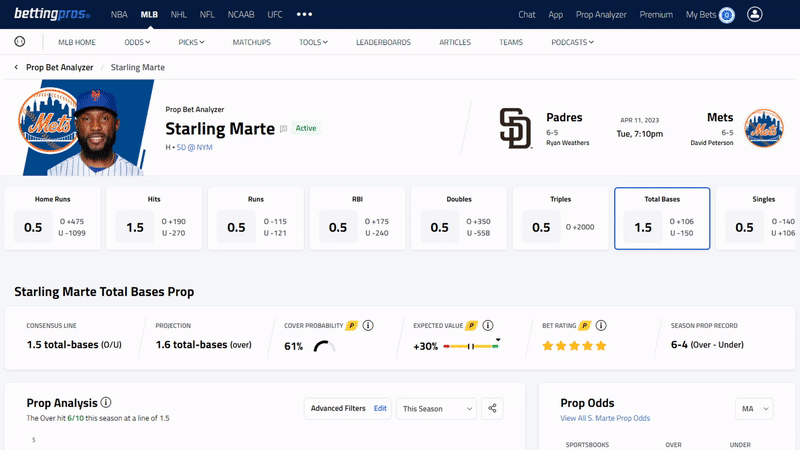
Task: Open the Leaderboards page
Action: [x=383, y=42]
